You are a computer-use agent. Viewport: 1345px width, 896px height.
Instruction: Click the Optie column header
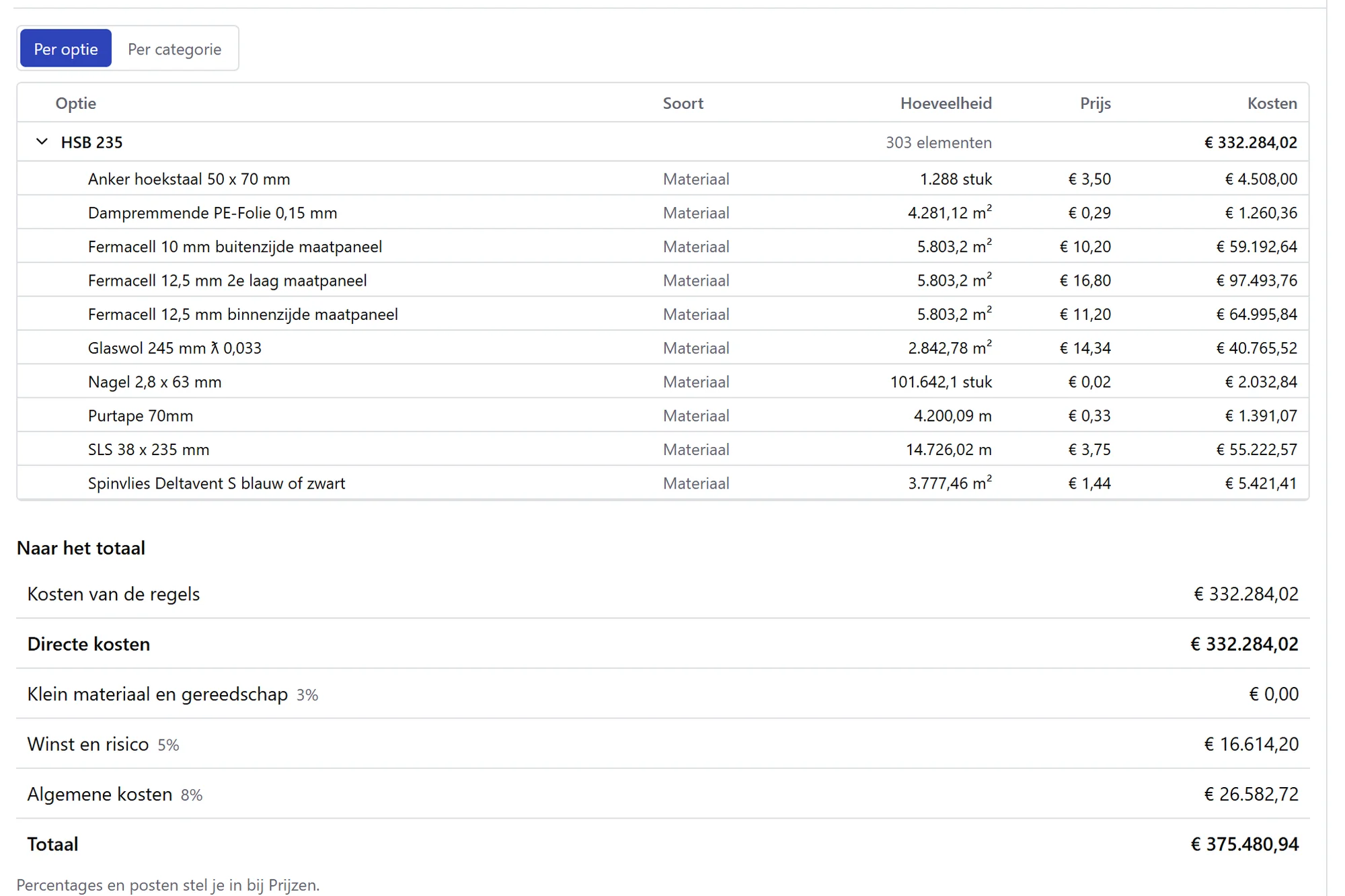point(75,103)
